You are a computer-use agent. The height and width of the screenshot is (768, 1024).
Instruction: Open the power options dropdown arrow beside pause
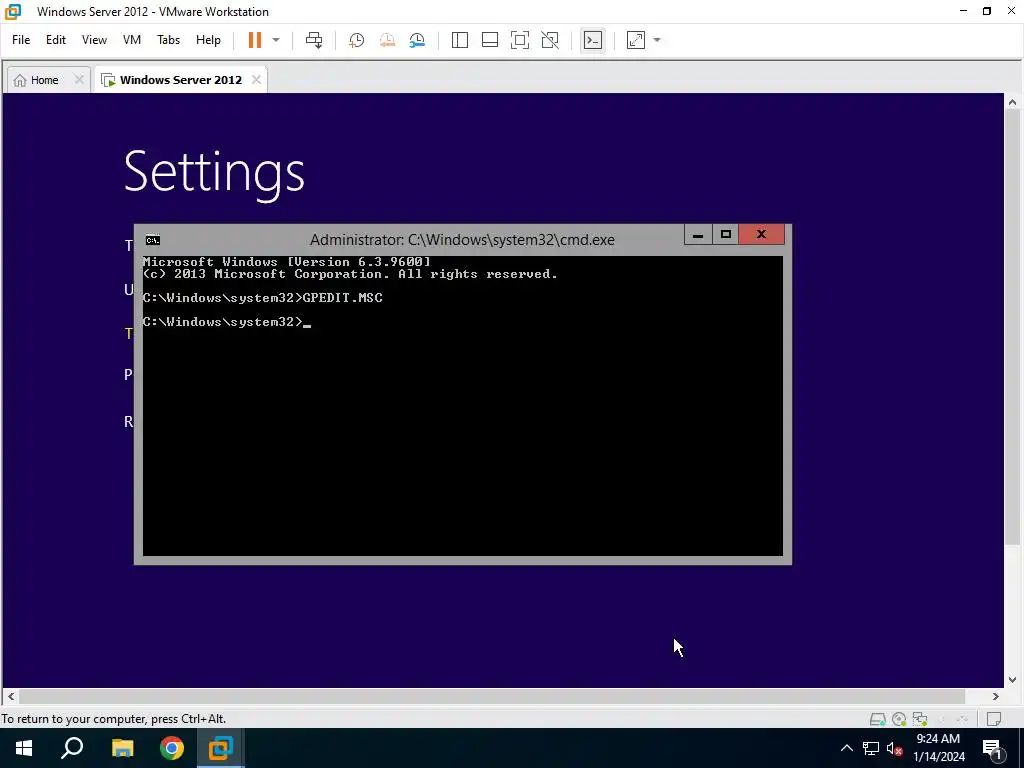[x=276, y=40]
